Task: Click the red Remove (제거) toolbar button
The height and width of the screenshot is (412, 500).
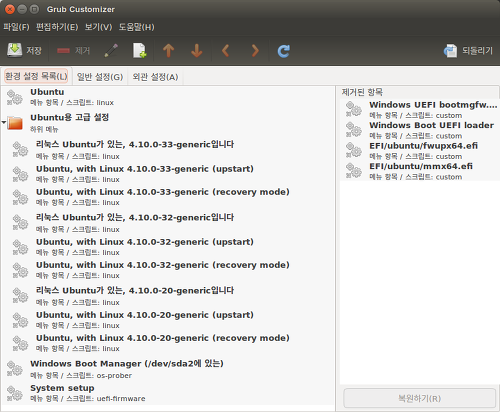Action: pyautogui.click(x=73, y=51)
